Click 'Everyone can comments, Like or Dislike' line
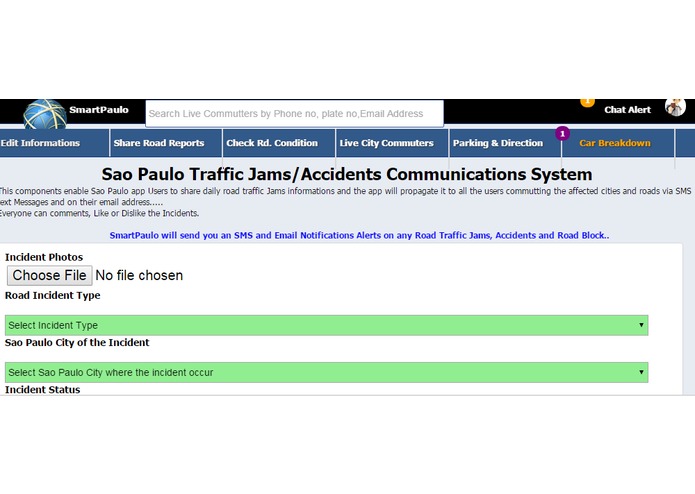Screen dimensions: 695x494 [99, 213]
